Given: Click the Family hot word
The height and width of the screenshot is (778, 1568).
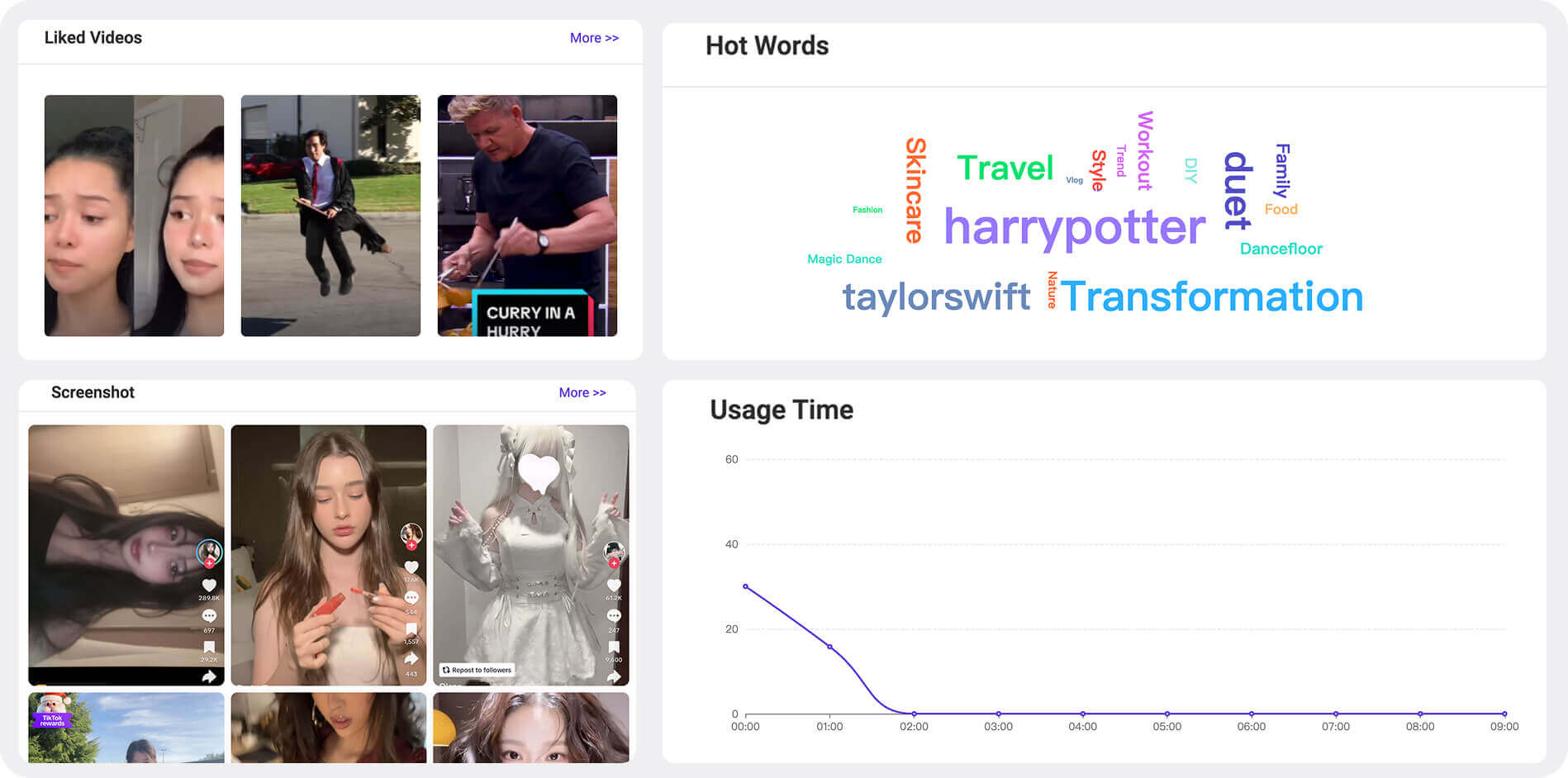Looking at the screenshot, I should [x=1282, y=171].
